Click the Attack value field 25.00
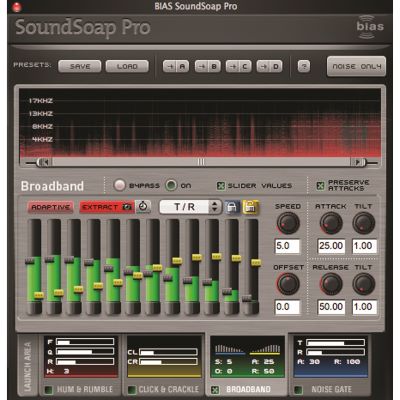400x400 pixels. point(331,246)
